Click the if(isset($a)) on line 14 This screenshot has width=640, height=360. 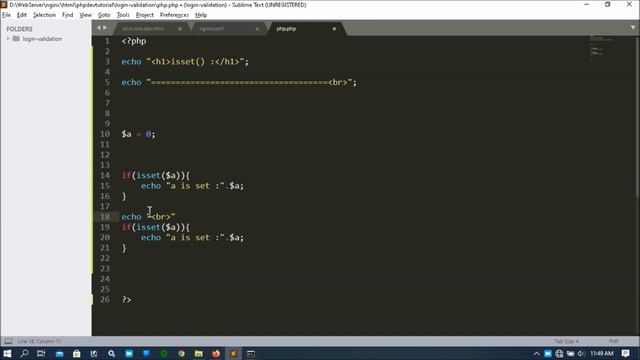click(156, 176)
